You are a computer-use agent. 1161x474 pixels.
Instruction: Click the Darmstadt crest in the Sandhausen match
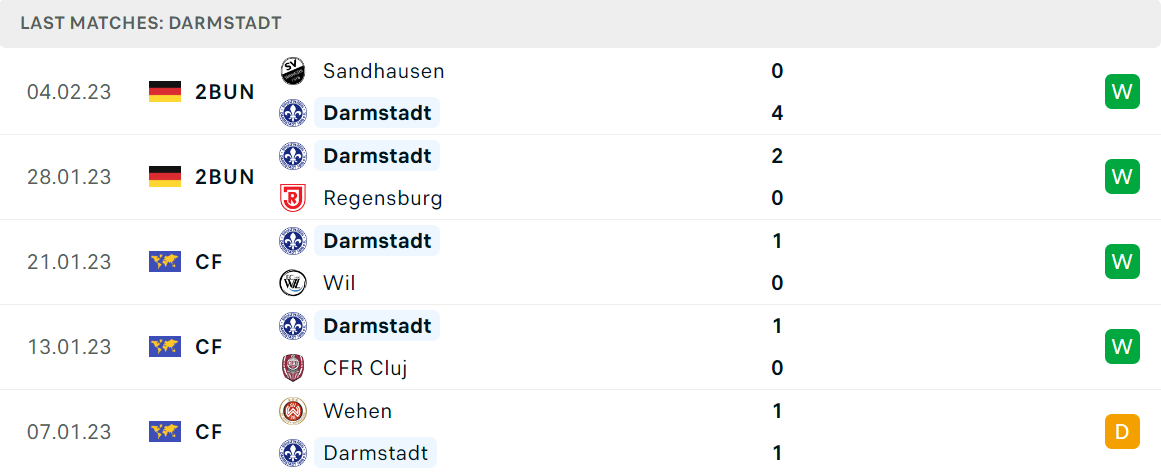click(292, 113)
